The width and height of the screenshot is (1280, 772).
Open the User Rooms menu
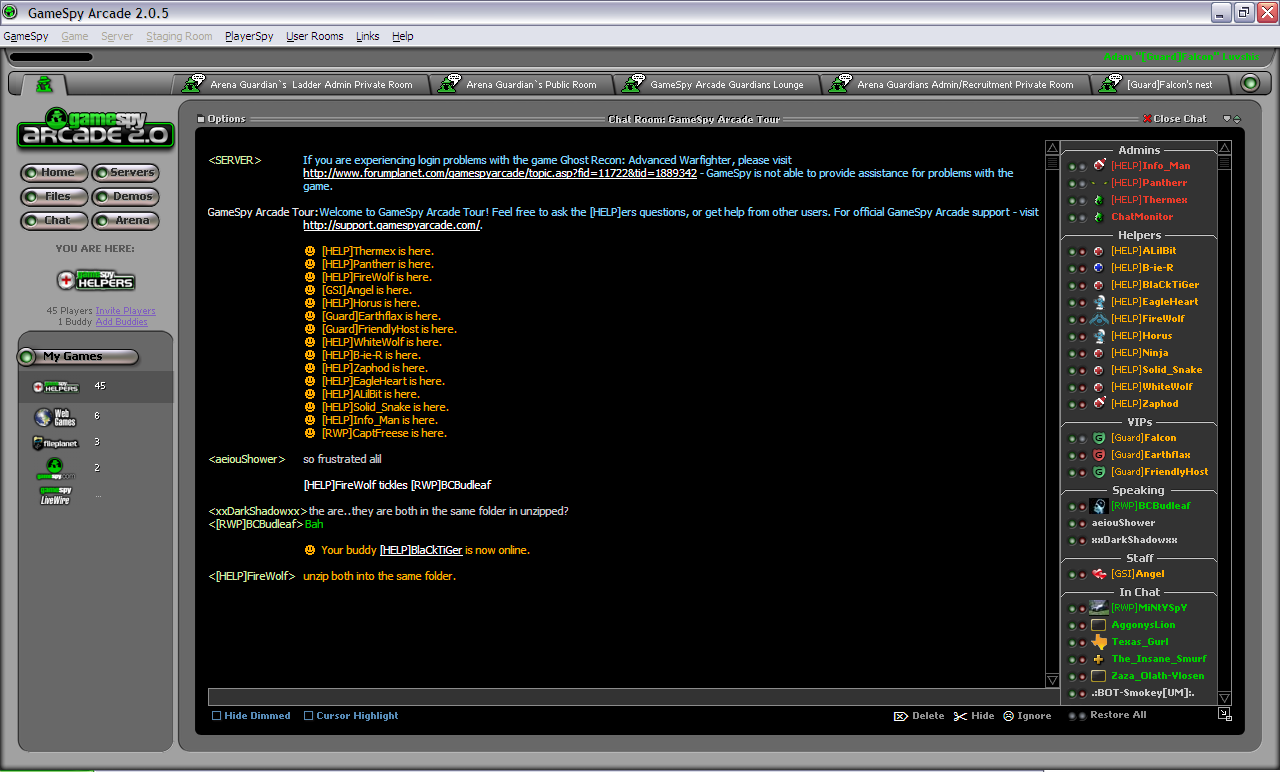coord(314,36)
